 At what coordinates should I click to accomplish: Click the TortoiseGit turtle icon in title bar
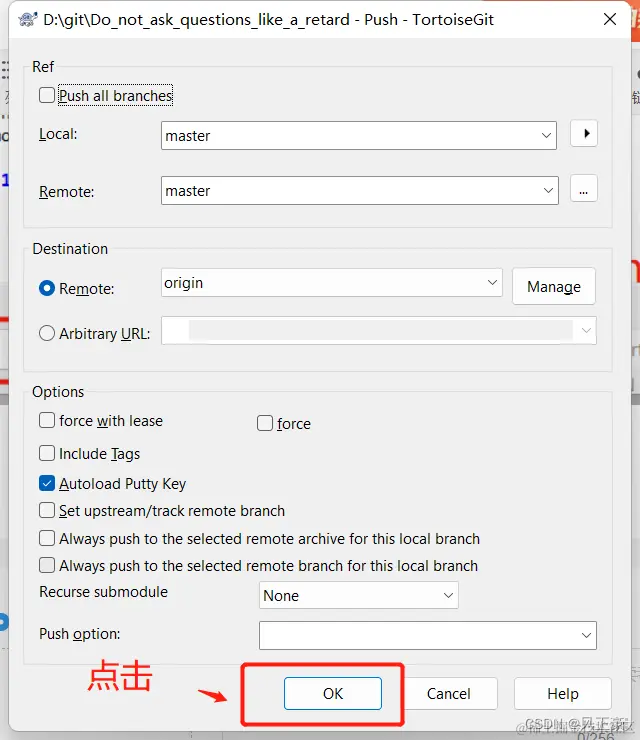27,19
